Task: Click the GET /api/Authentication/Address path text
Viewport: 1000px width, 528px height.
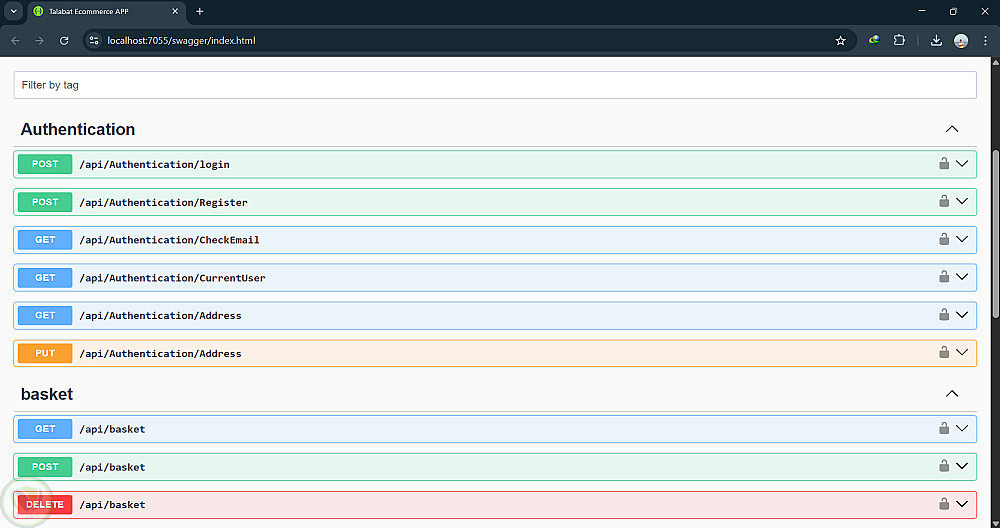Action: 160,316
